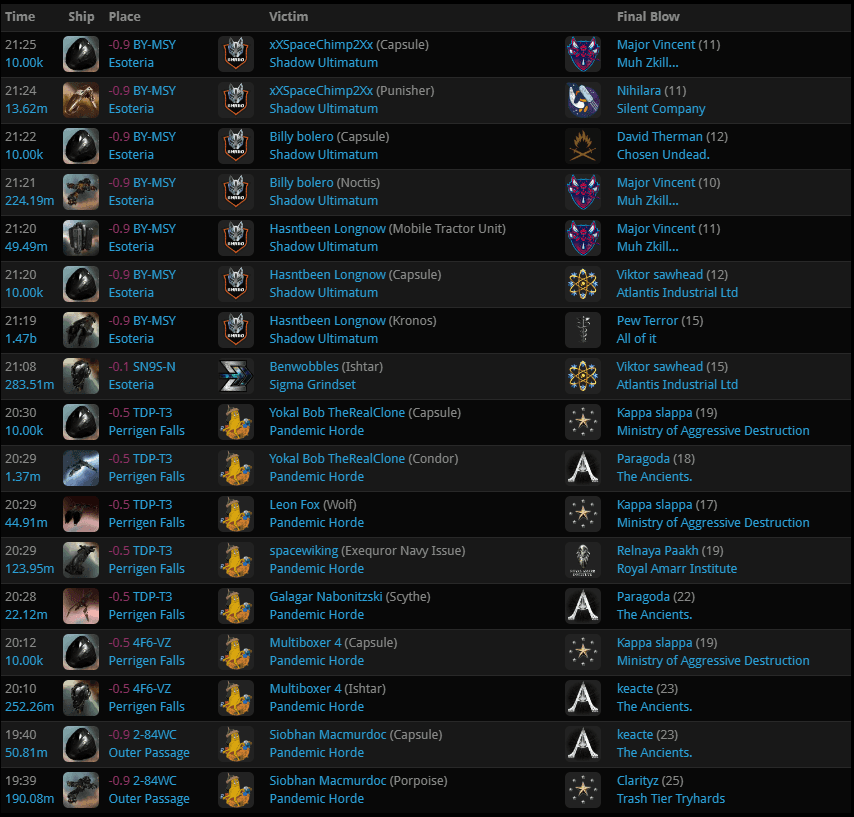Open the Exequror Navy Issue ship thumbnail
Screen dimensions: 854x817
point(81,560)
